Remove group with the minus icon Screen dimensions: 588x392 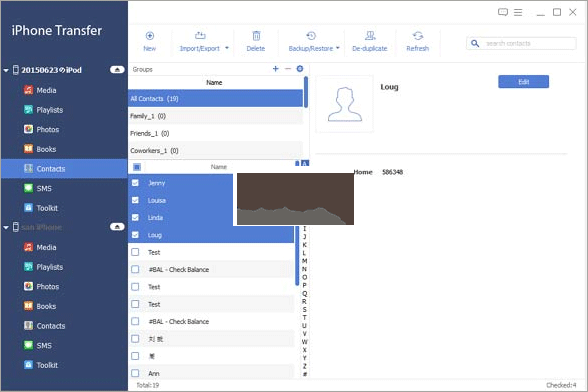coord(288,69)
